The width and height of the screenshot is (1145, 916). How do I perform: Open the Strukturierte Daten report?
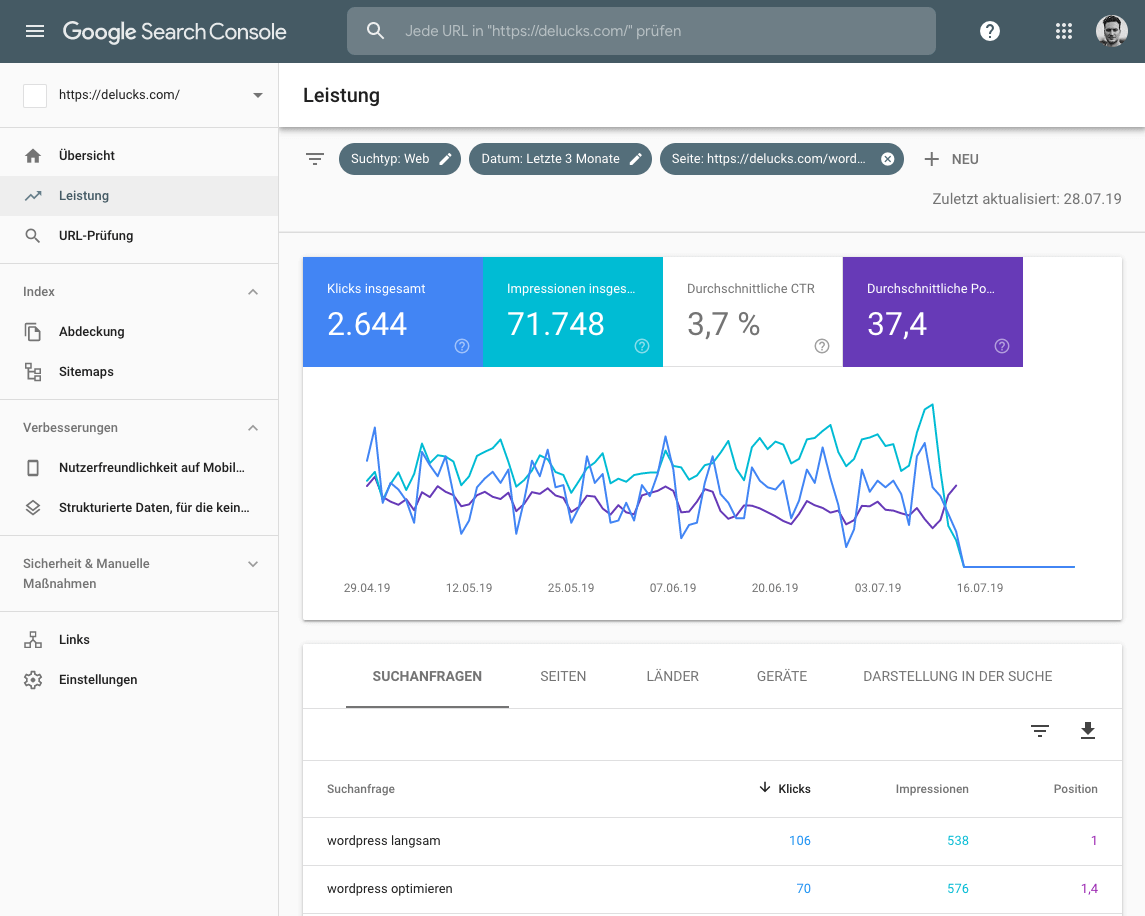coord(139,508)
